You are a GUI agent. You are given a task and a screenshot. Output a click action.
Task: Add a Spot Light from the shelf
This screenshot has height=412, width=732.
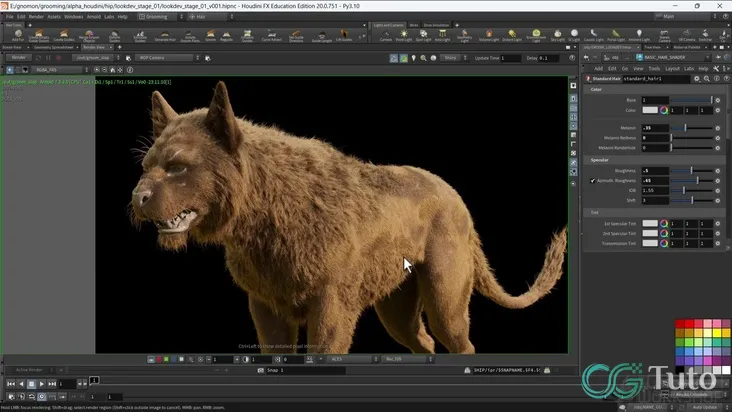pyautogui.click(x=423, y=35)
